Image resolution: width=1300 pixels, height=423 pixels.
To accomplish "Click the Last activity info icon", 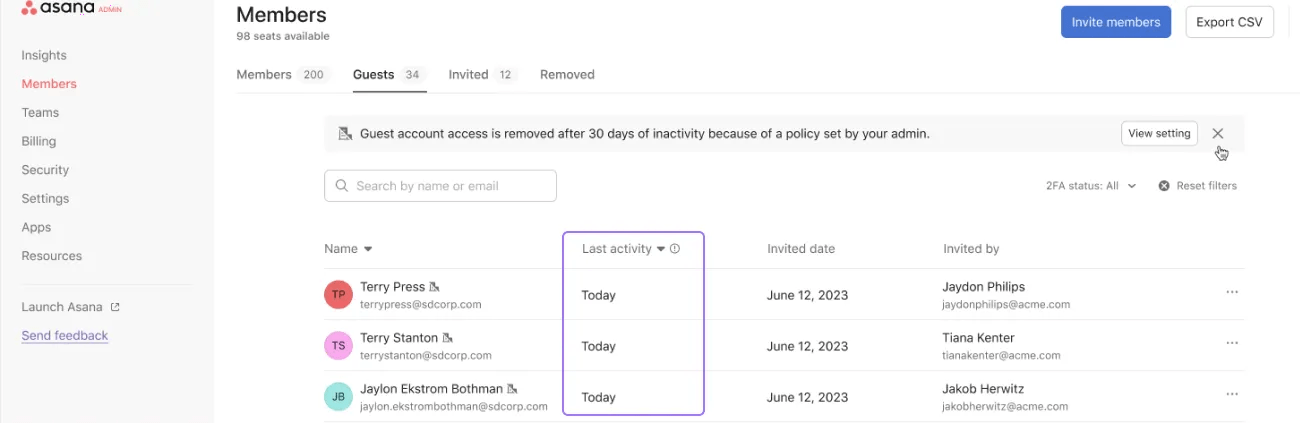I will (x=675, y=249).
